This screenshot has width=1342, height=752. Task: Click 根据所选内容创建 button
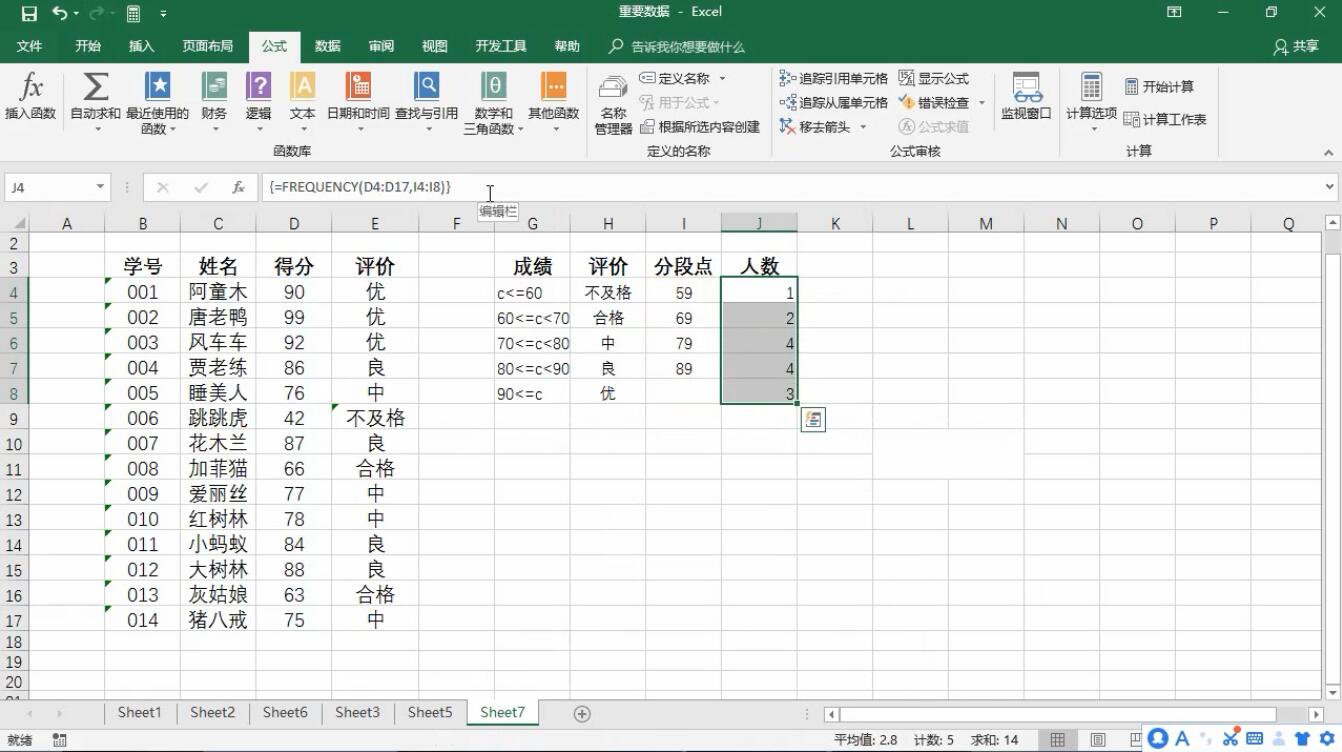[x=700, y=127]
